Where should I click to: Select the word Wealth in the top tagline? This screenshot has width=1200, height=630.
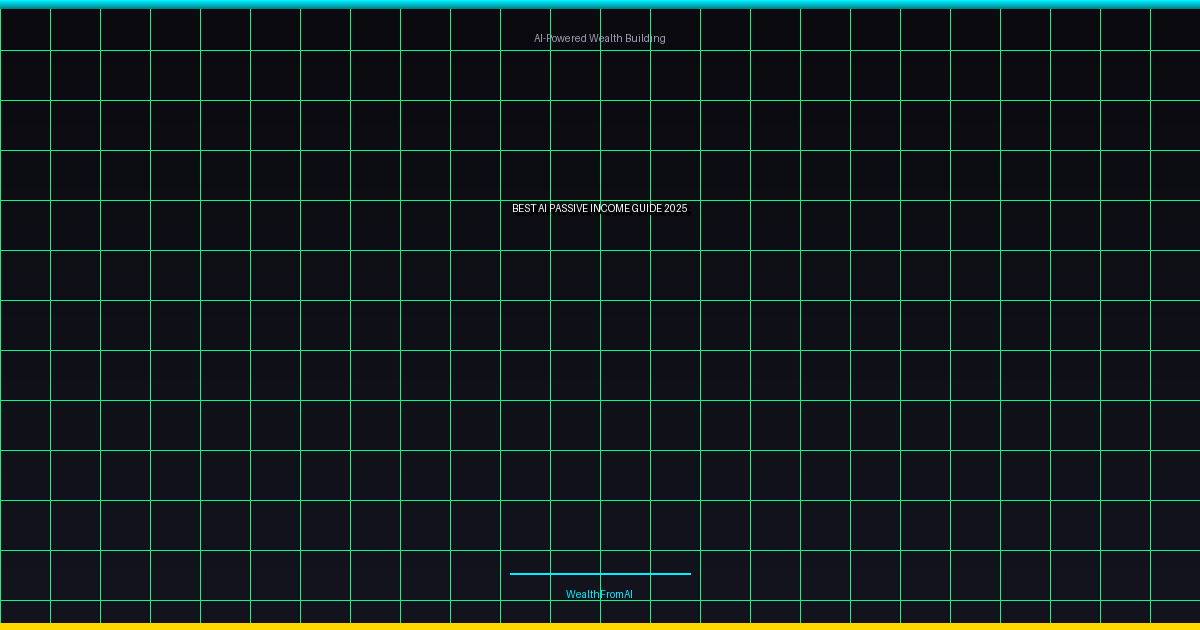point(606,38)
